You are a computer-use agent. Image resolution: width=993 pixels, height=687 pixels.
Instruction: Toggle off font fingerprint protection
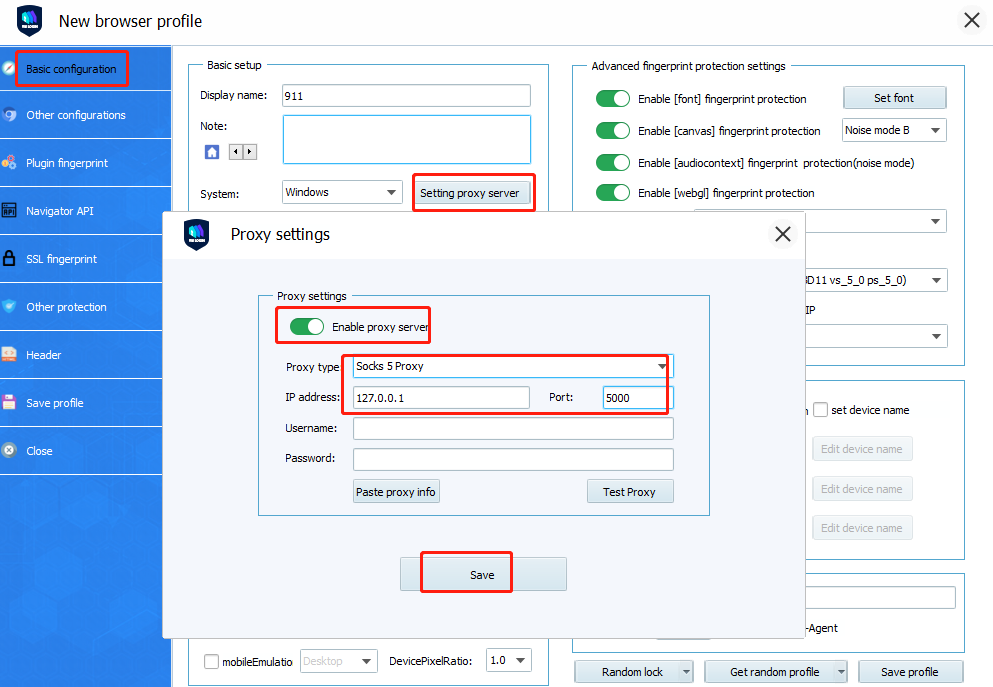[612, 99]
